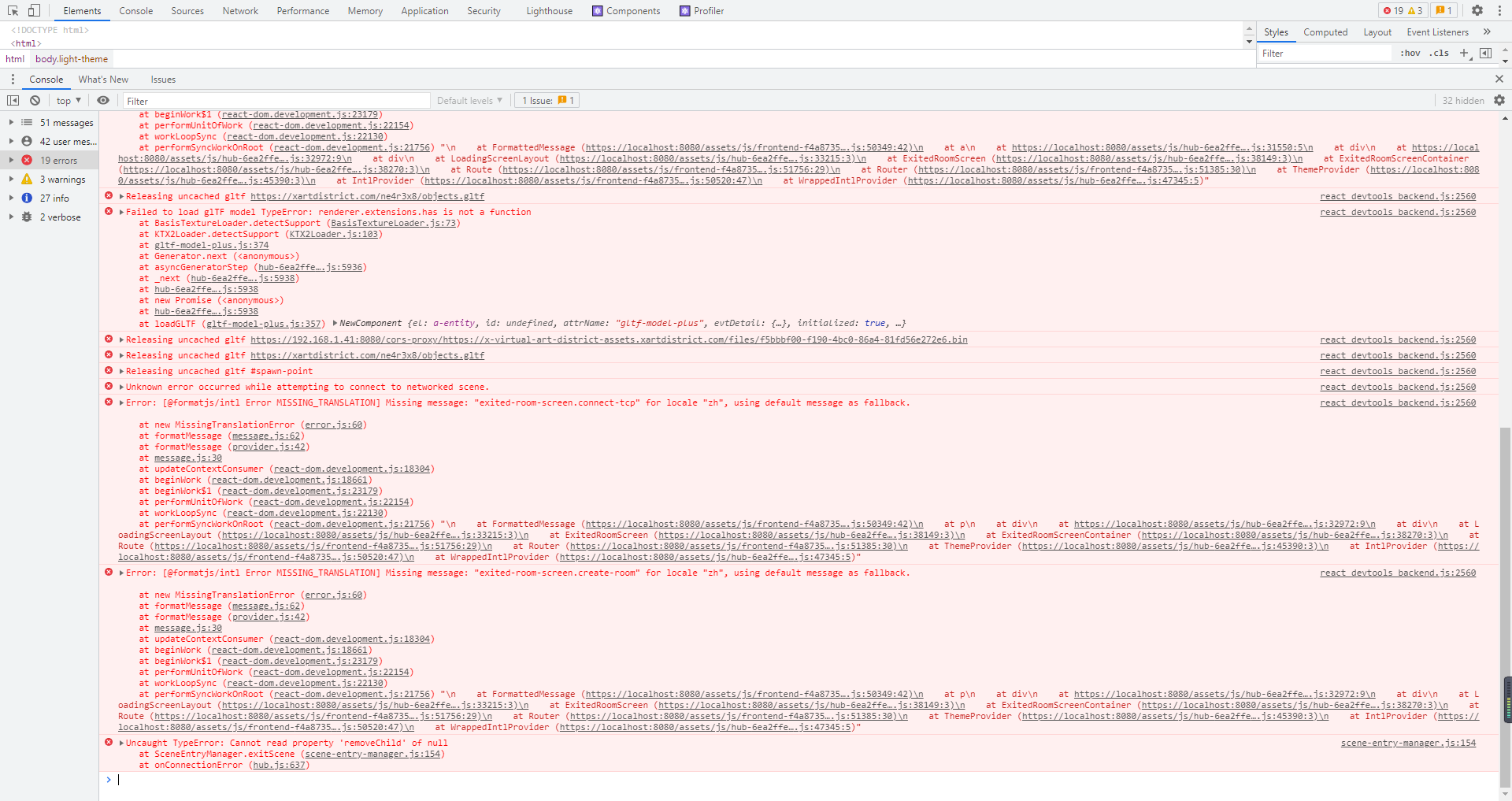Open the Lighthouse tab
Screen dimensions: 1512x801
click(x=550, y=10)
